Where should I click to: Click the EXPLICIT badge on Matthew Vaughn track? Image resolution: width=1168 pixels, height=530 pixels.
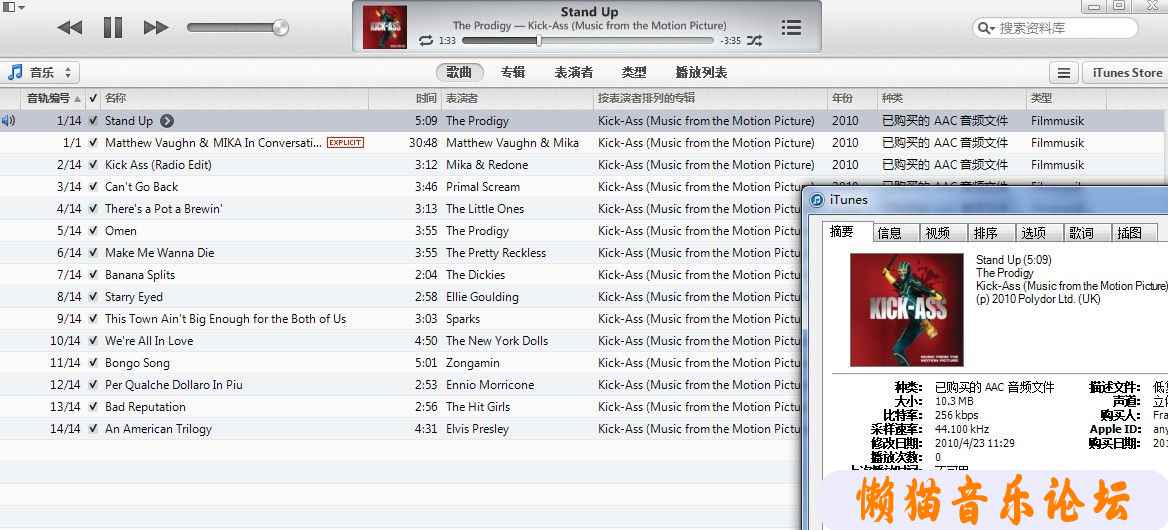[346, 142]
